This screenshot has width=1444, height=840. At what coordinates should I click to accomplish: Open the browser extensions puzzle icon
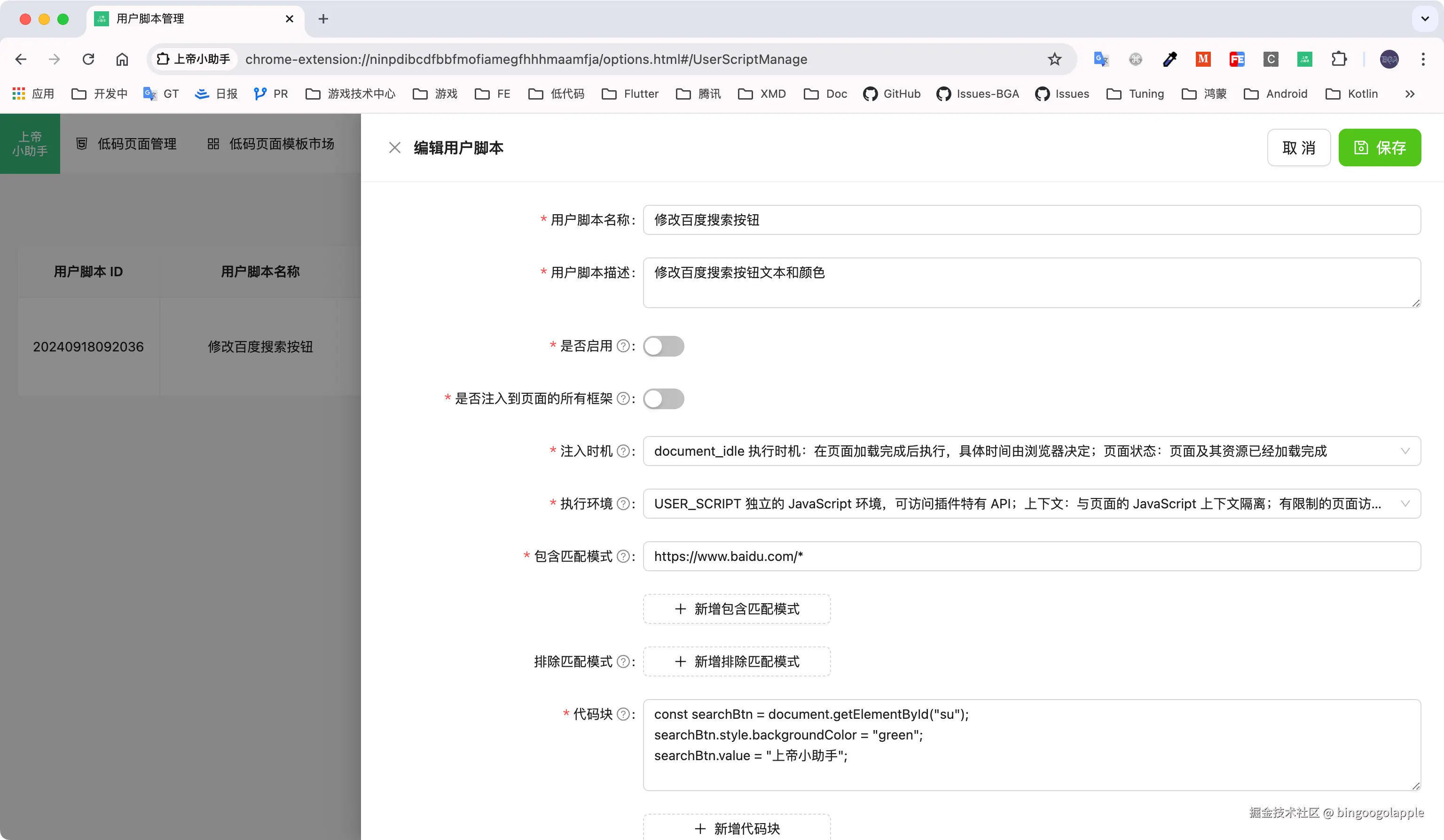coord(1339,59)
